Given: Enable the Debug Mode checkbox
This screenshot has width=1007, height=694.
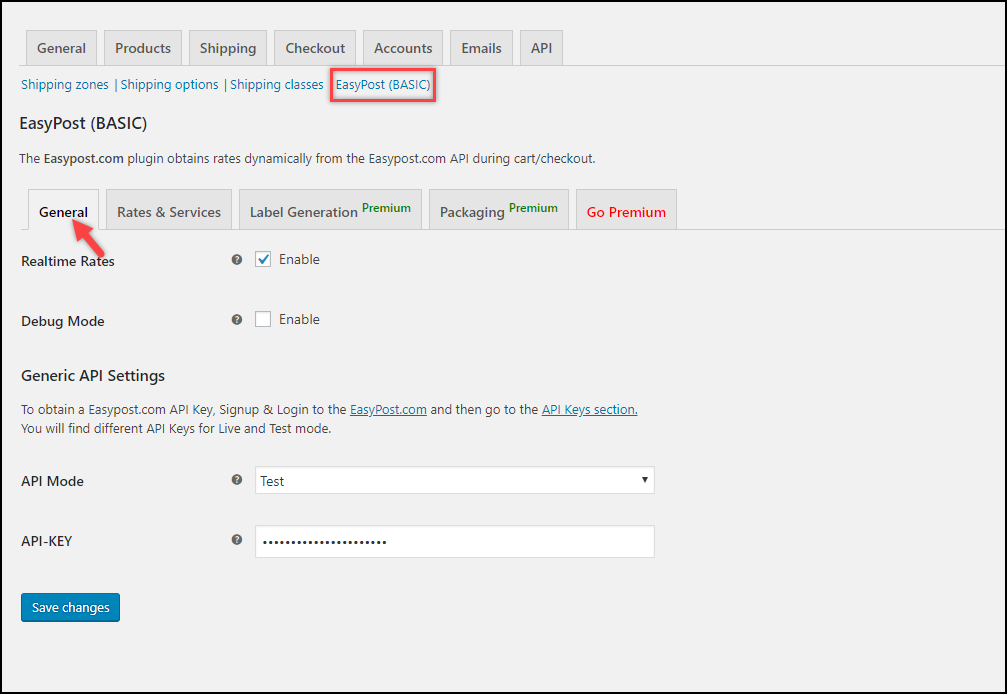Looking at the screenshot, I should coord(263,319).
